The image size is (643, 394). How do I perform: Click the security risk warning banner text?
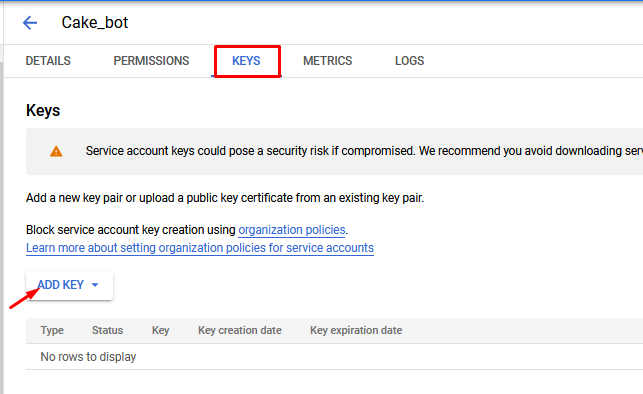(364, 151)
